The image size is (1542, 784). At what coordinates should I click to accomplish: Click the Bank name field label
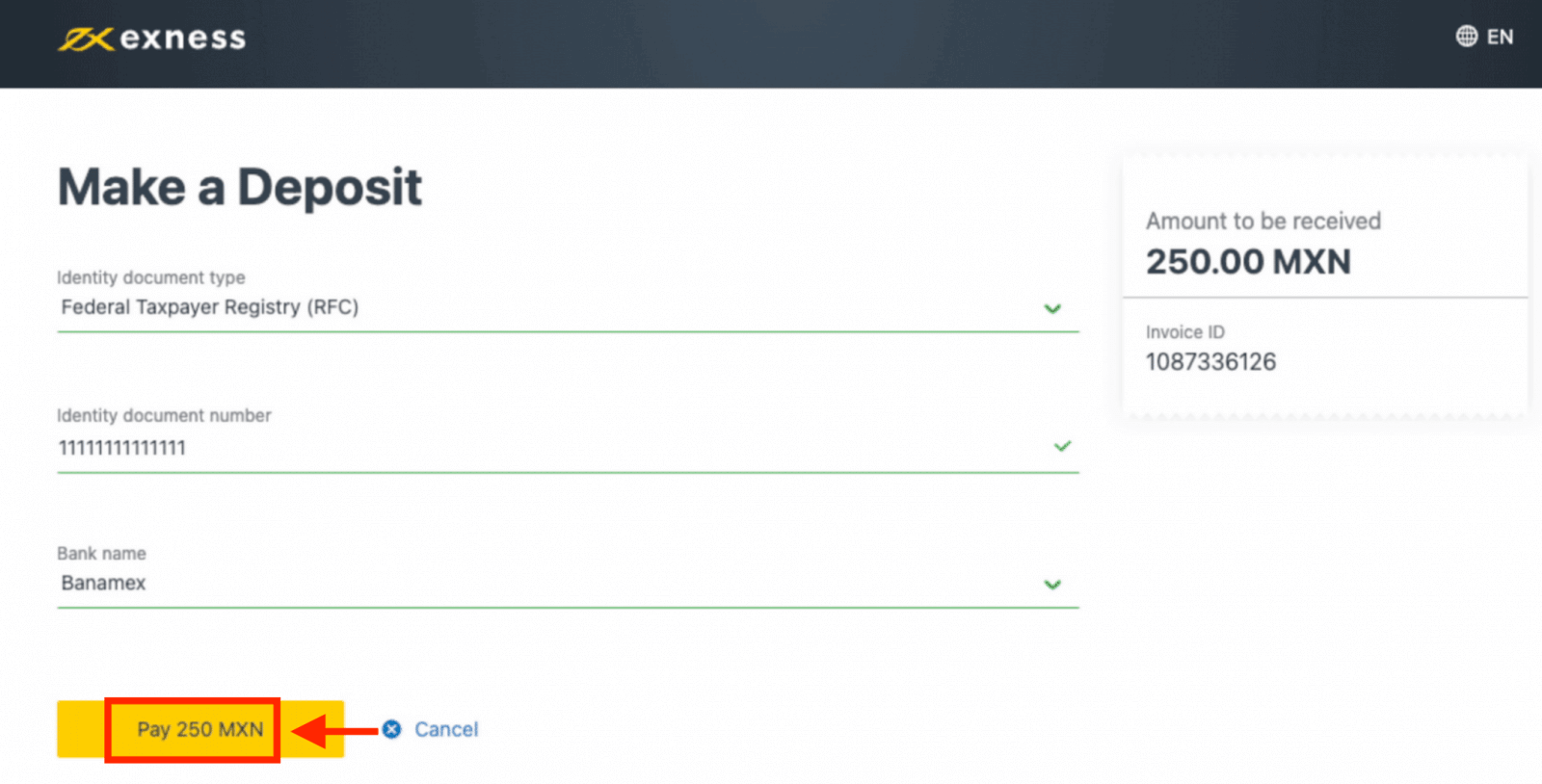coord(101,554)
